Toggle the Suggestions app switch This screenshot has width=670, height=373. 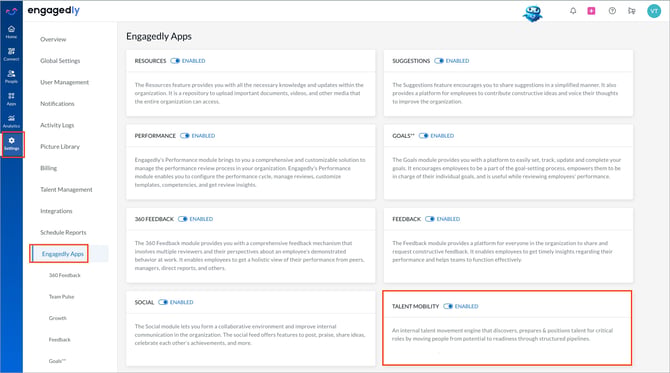coord(439,61)
